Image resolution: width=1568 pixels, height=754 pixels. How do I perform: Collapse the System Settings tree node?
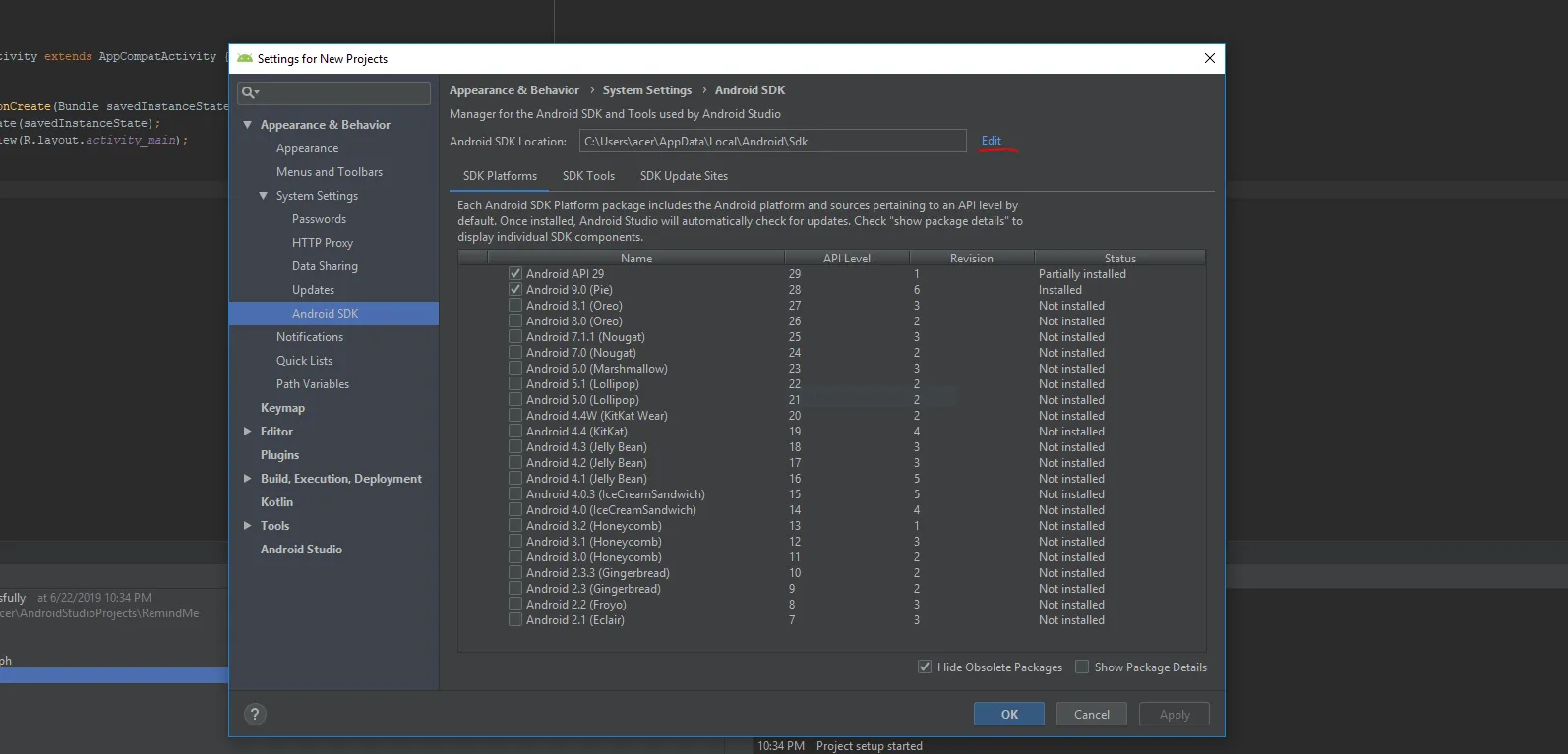[x=264, y=196]
